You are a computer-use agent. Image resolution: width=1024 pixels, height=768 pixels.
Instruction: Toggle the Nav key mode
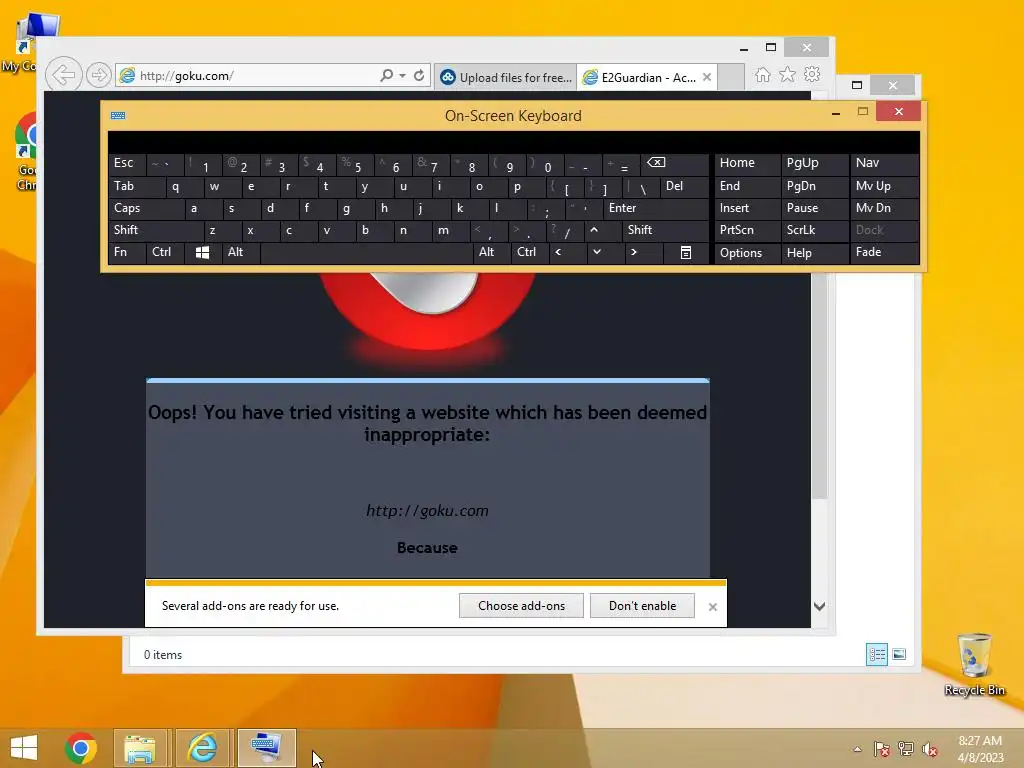pyautogui.click(x=884, y=163)
